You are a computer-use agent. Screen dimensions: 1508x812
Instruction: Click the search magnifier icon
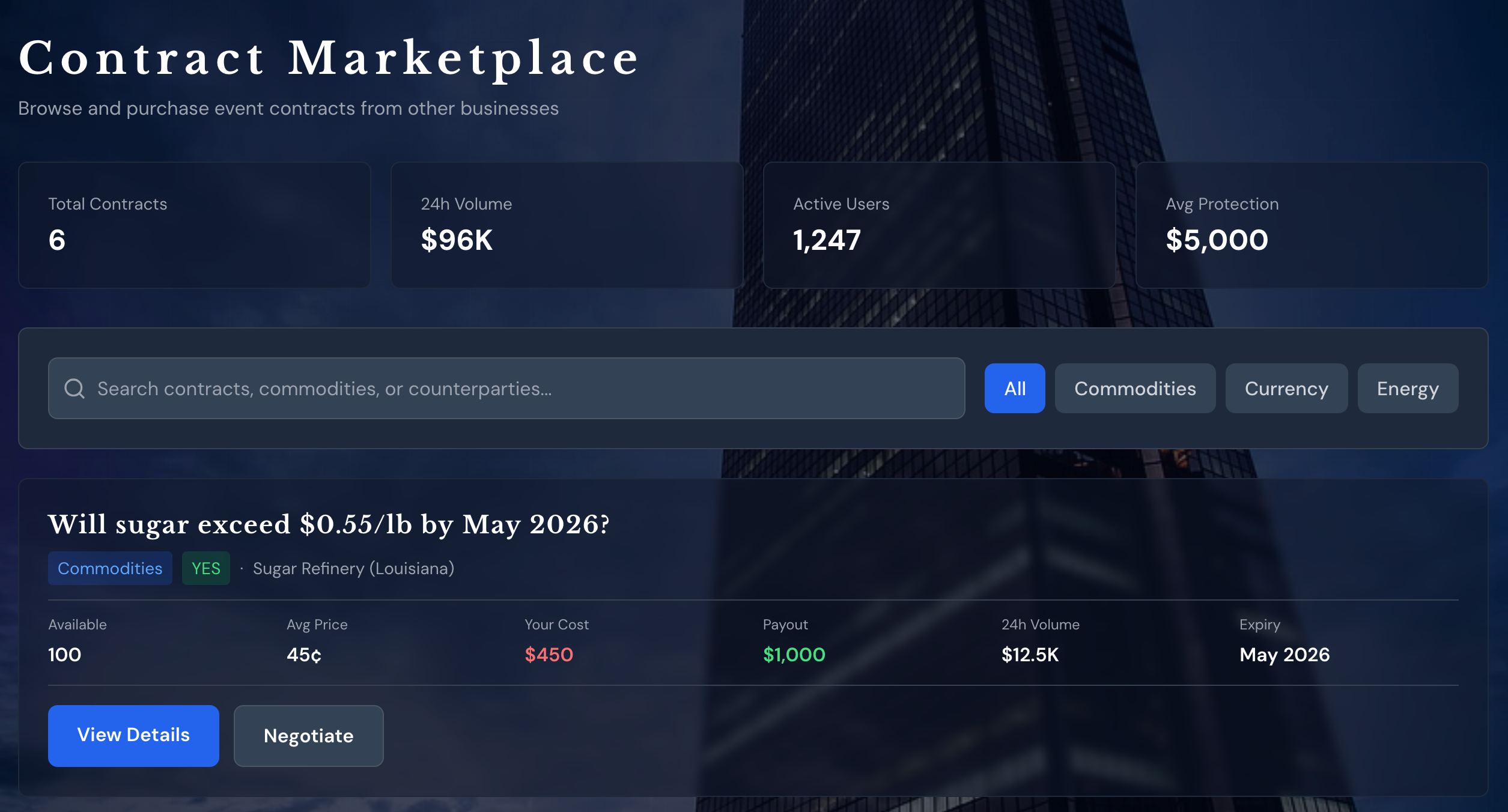tap(74, 389)
